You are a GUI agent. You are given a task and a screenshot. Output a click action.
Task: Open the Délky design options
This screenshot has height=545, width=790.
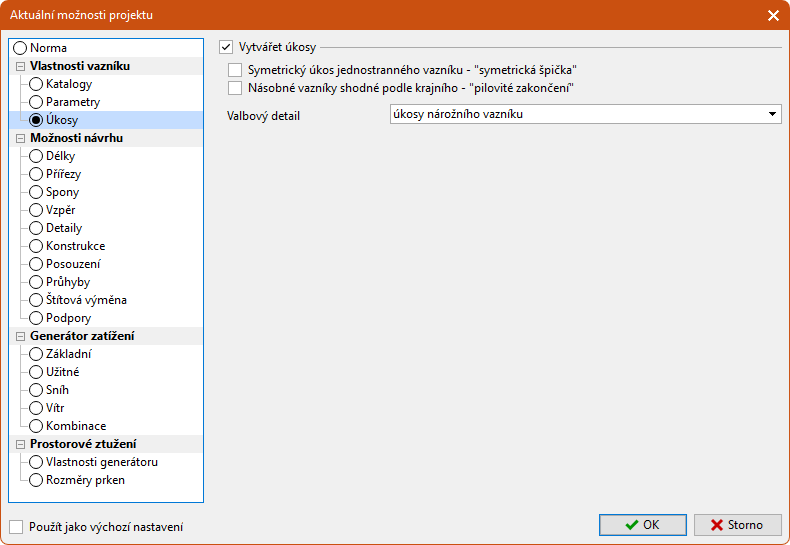tap(60, 156)
